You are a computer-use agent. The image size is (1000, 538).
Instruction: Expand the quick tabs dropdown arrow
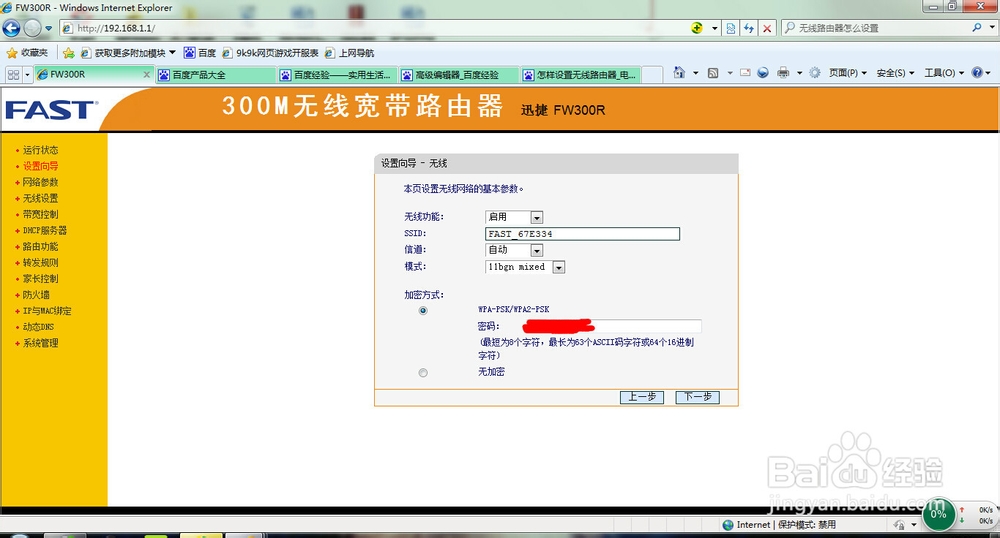point(27,75)
